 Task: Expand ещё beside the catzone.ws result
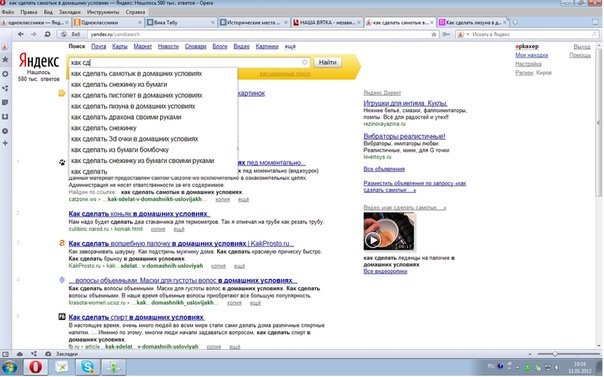point(243,199)
